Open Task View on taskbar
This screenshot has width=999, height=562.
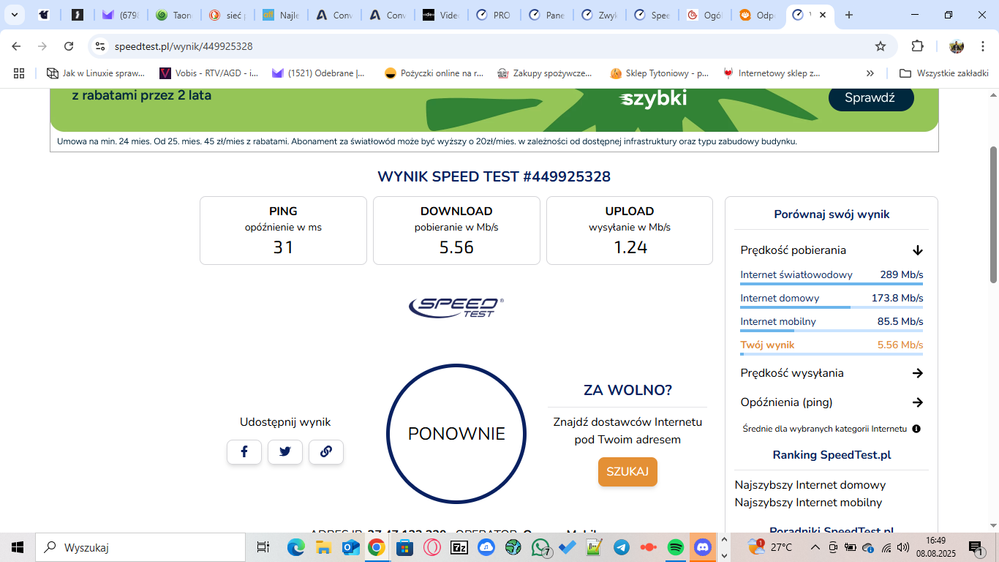(262, 547)
